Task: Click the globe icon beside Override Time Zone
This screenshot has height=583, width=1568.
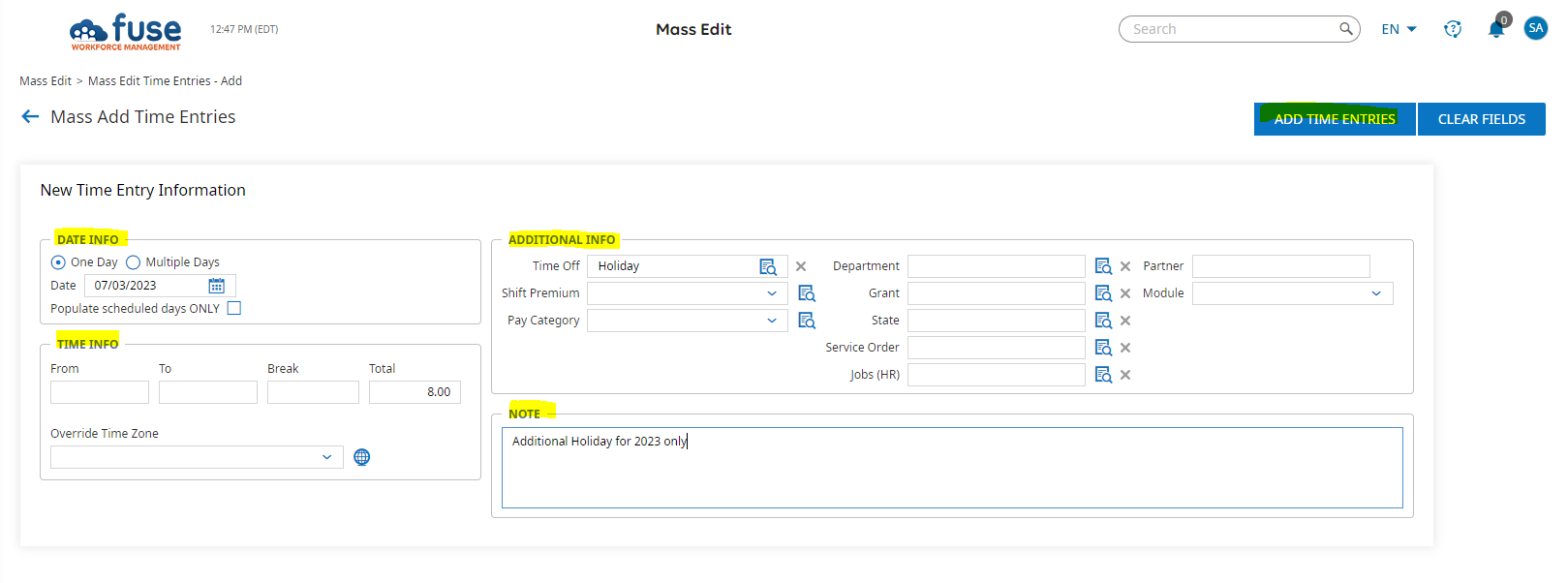Action: 362,457
